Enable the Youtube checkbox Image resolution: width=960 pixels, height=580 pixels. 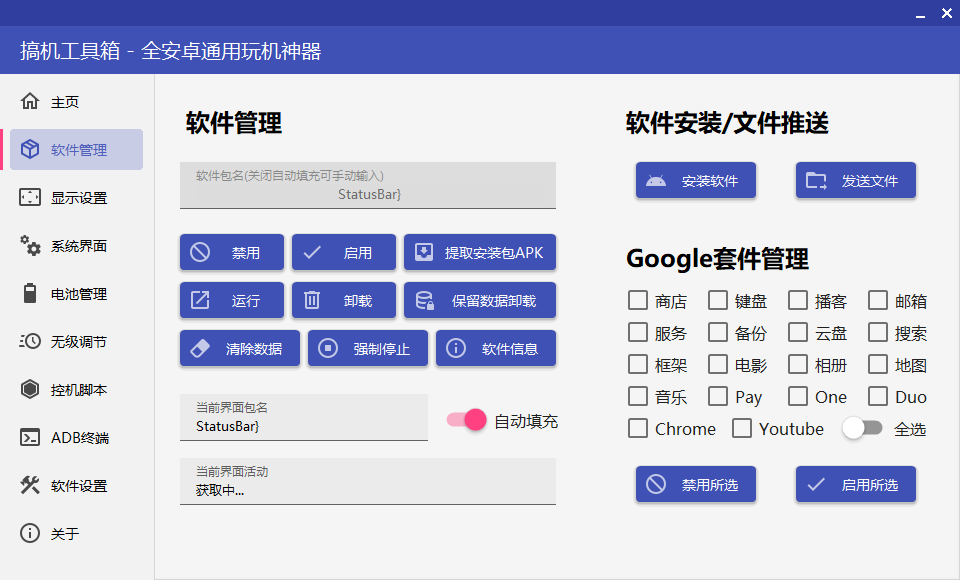click(741, 428)
